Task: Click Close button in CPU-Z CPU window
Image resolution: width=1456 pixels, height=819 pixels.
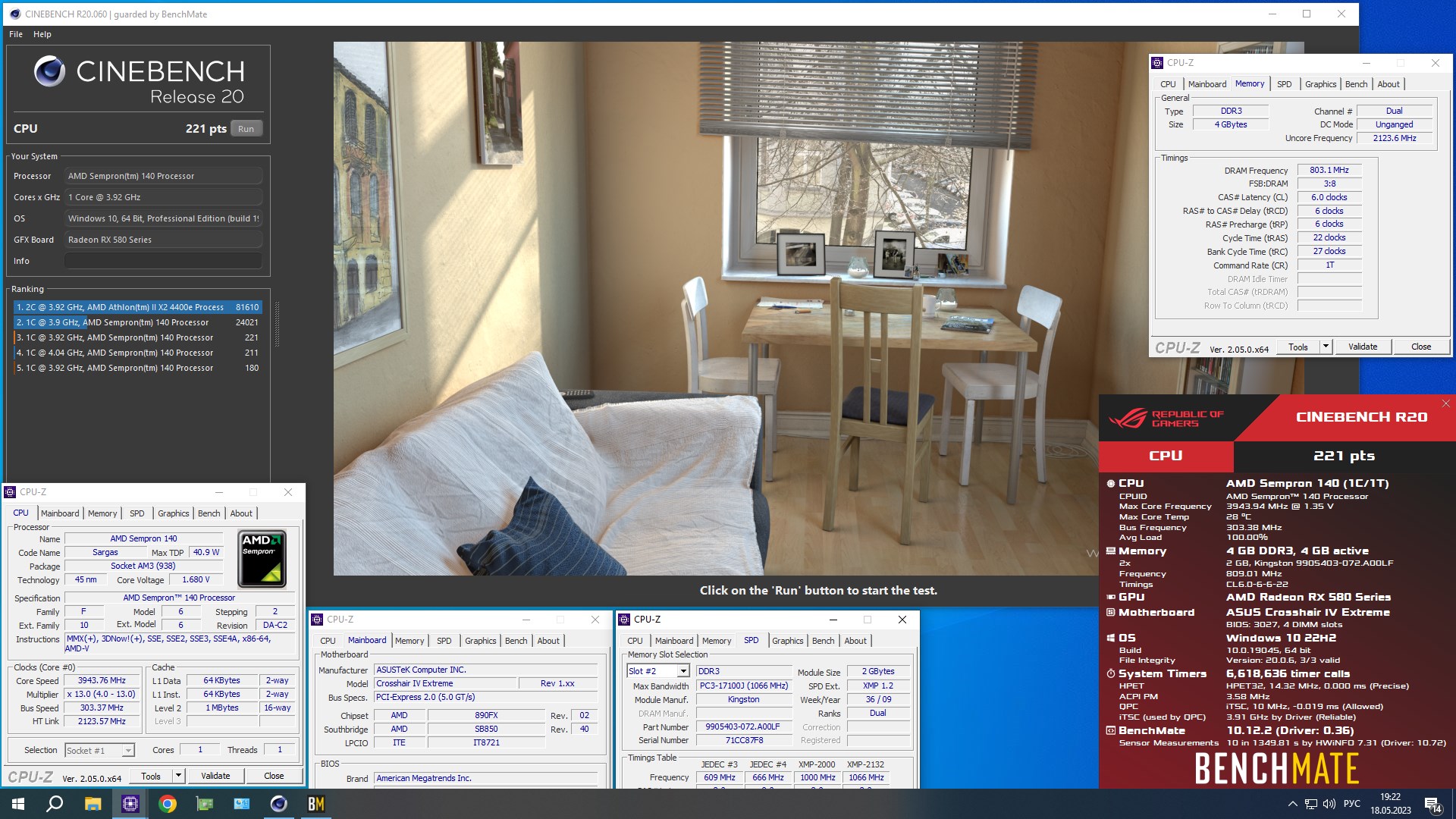Action: pyautogui.click(x=274, y=776)
